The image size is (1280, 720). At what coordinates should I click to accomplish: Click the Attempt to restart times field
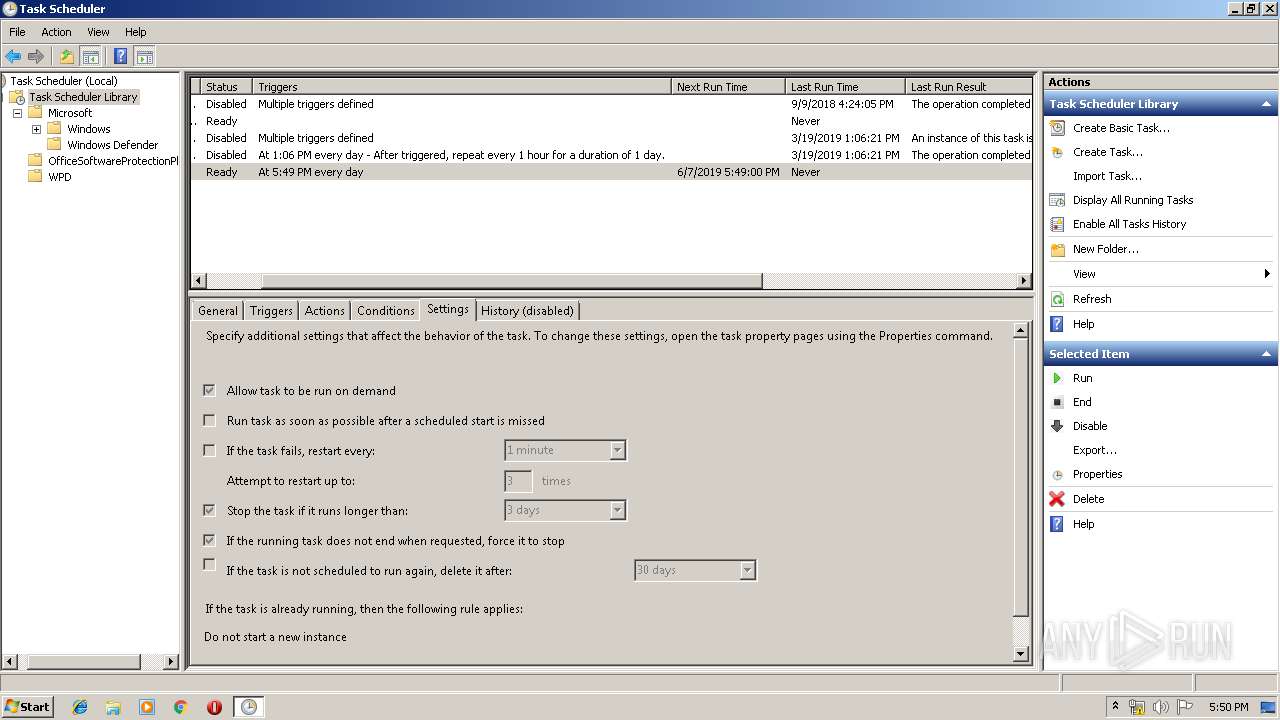coord(518,481)
